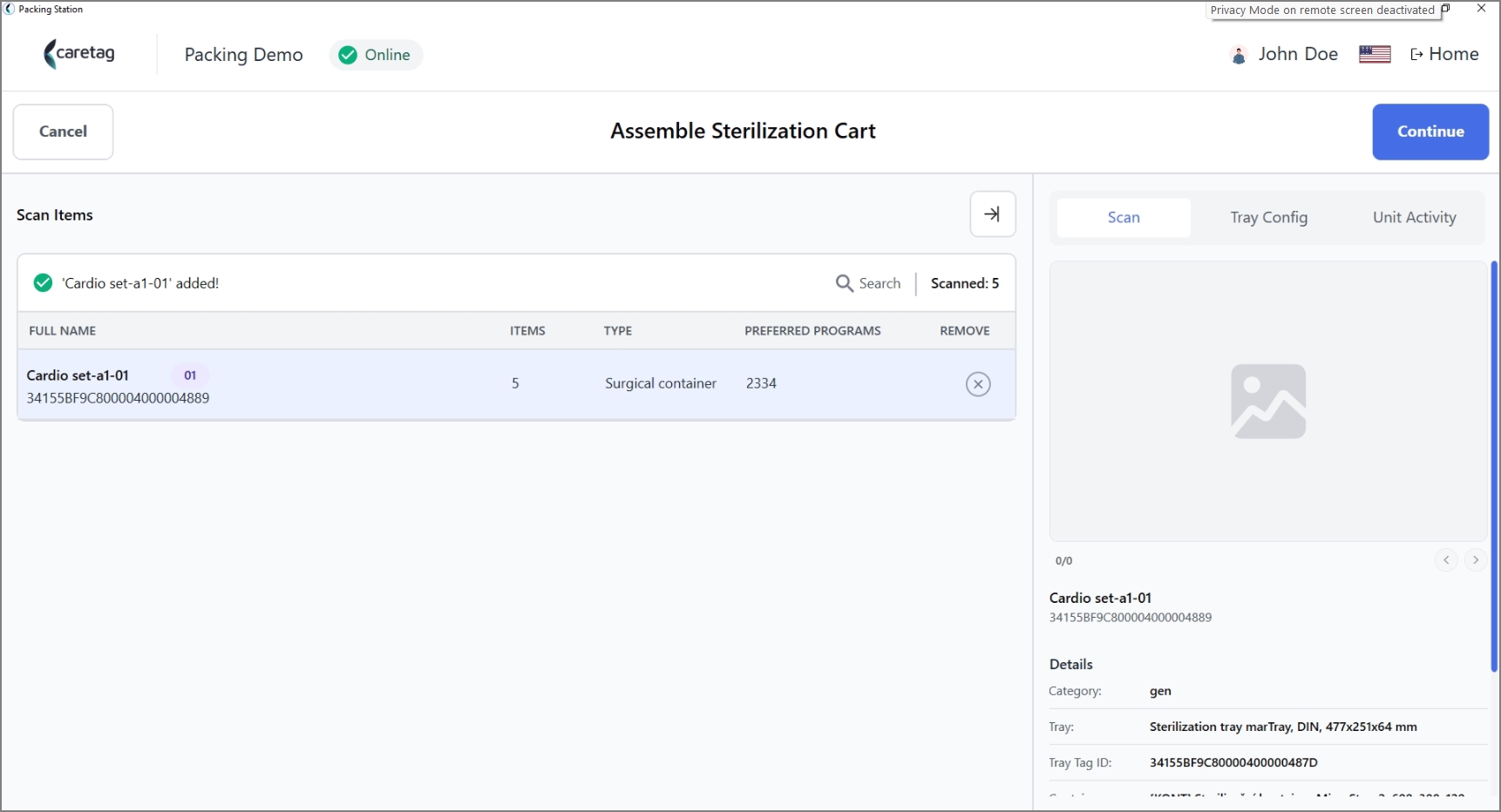Image resolution: width=1501 pixels, height=812 pixels.
Task: Click the Search magnifier icon
Action: pos(844,283)
